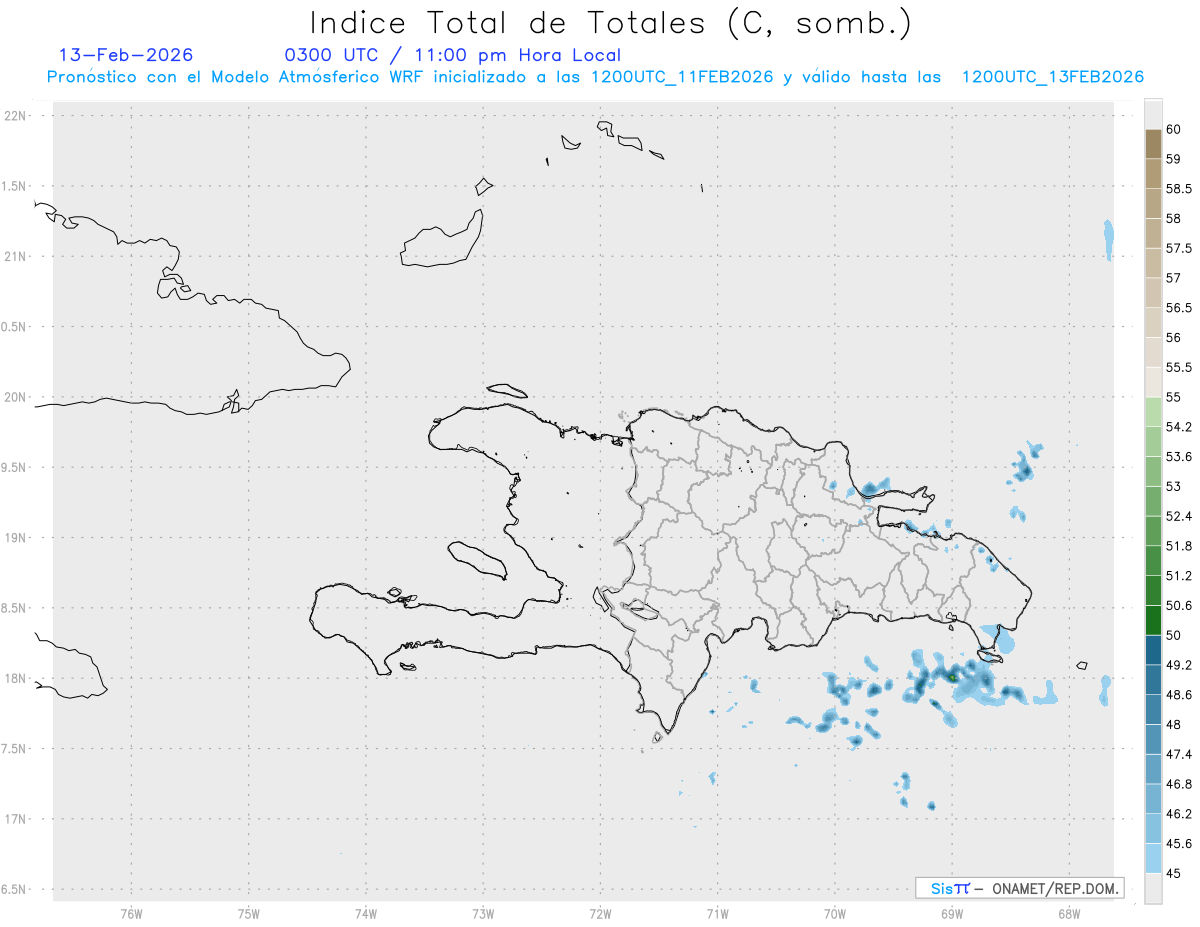Pick the legend swatch between 45 and 45.6
This screenshot has width=1200, height=927.
point(1153,859)
